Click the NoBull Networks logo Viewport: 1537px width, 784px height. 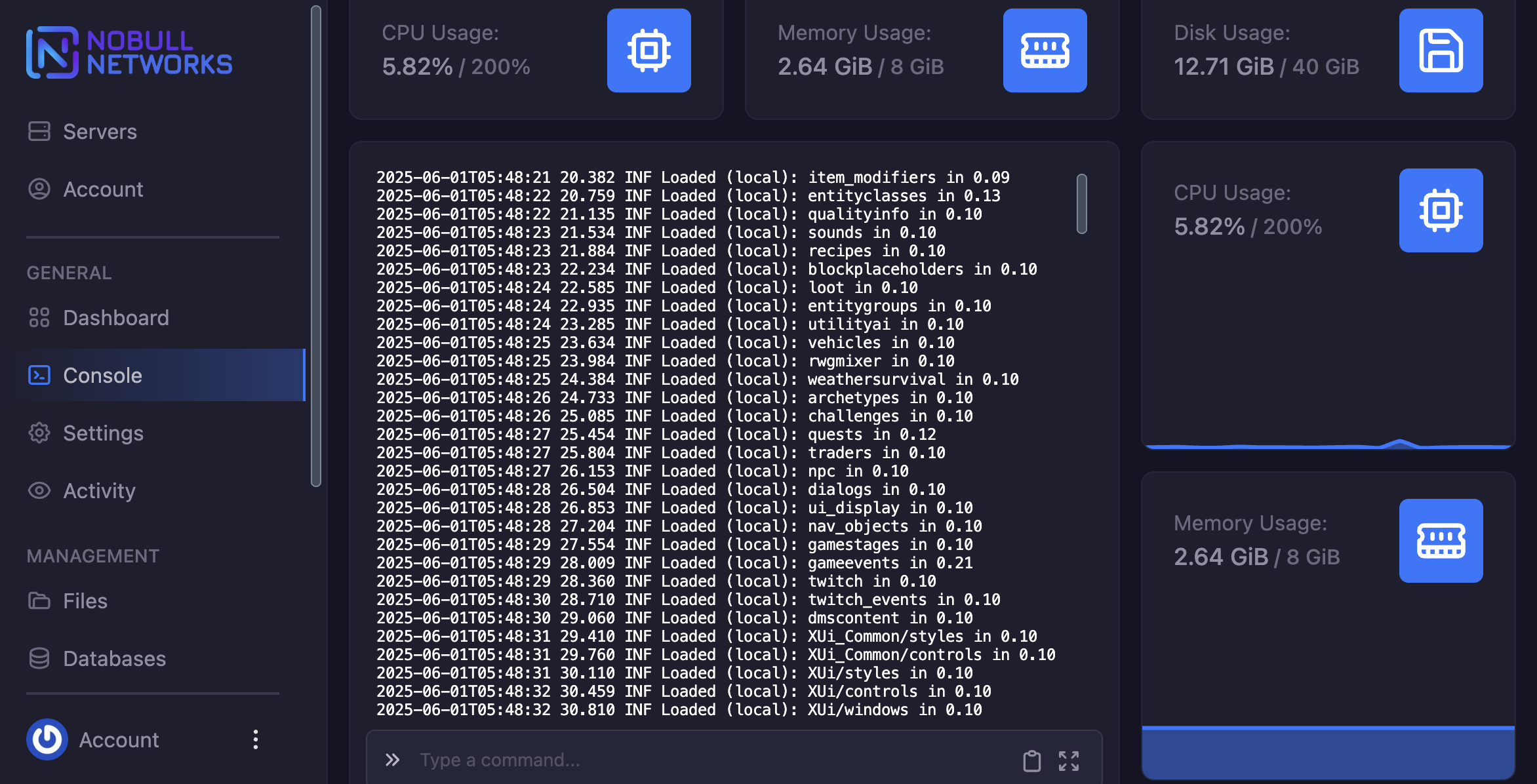pyautogui.click(x=129, y=52)
